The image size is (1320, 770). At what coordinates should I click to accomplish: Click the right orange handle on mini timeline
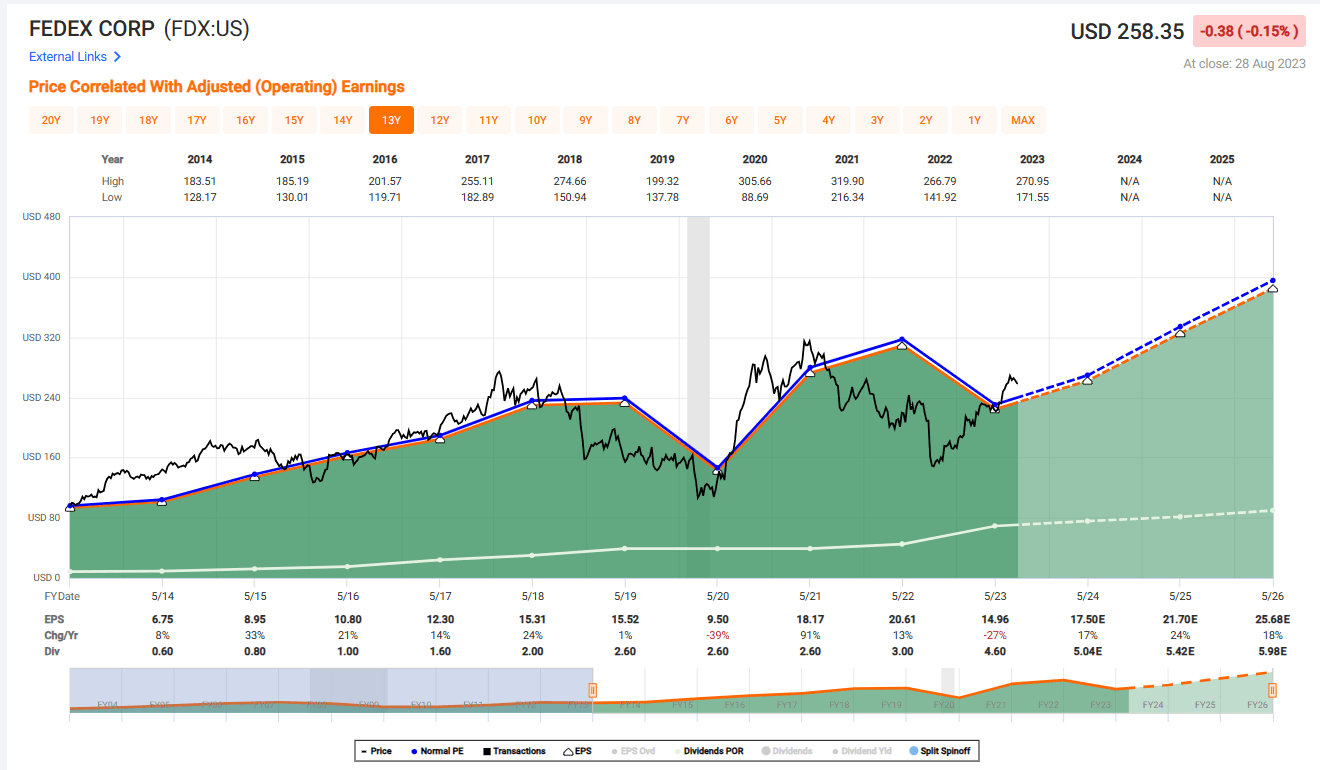(1272, 690)
